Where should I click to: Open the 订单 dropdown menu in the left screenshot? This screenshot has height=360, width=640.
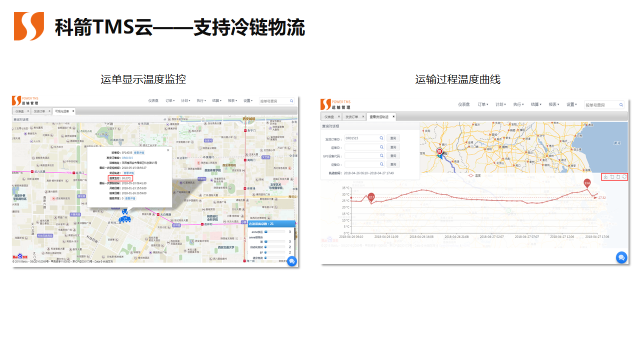coord(170,100)
